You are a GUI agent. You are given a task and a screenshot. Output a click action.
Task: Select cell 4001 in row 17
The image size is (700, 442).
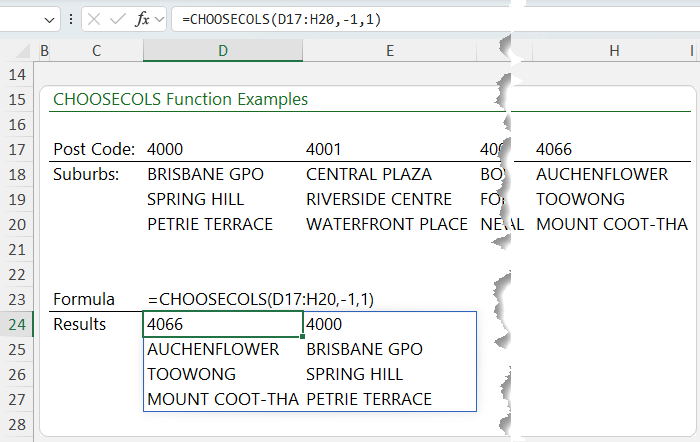click(x=323, y=149)
